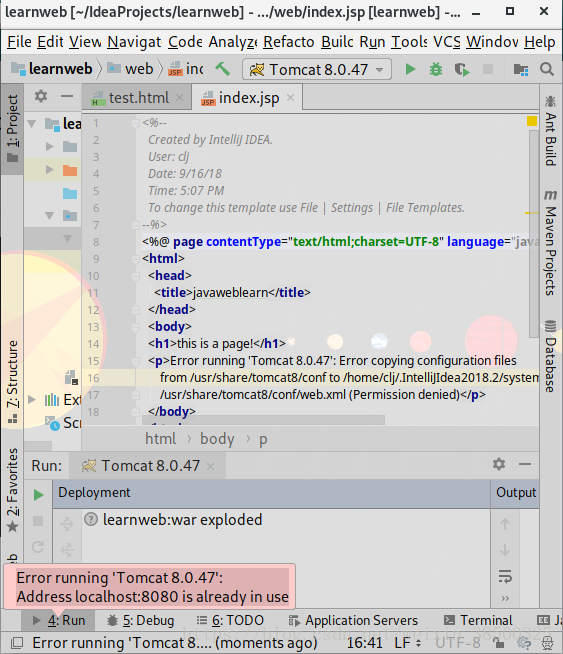Open the VCS menu
This screenshot has height=654, width=563.
447,42
